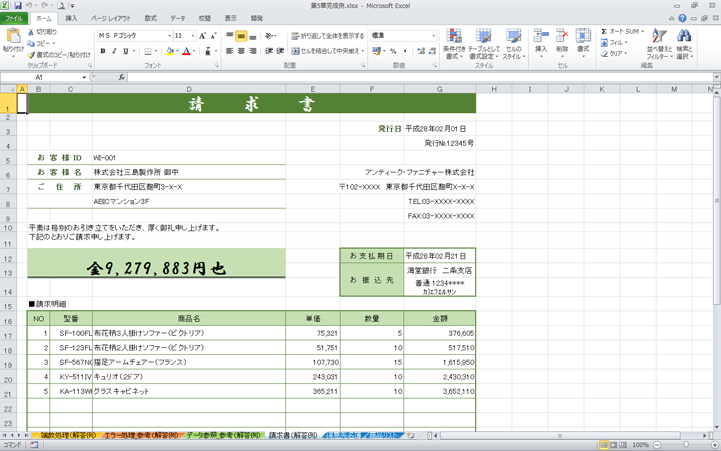721x451 pixels.
Task: Increase font size with the large A icon
Action: (x=202, y=36)
